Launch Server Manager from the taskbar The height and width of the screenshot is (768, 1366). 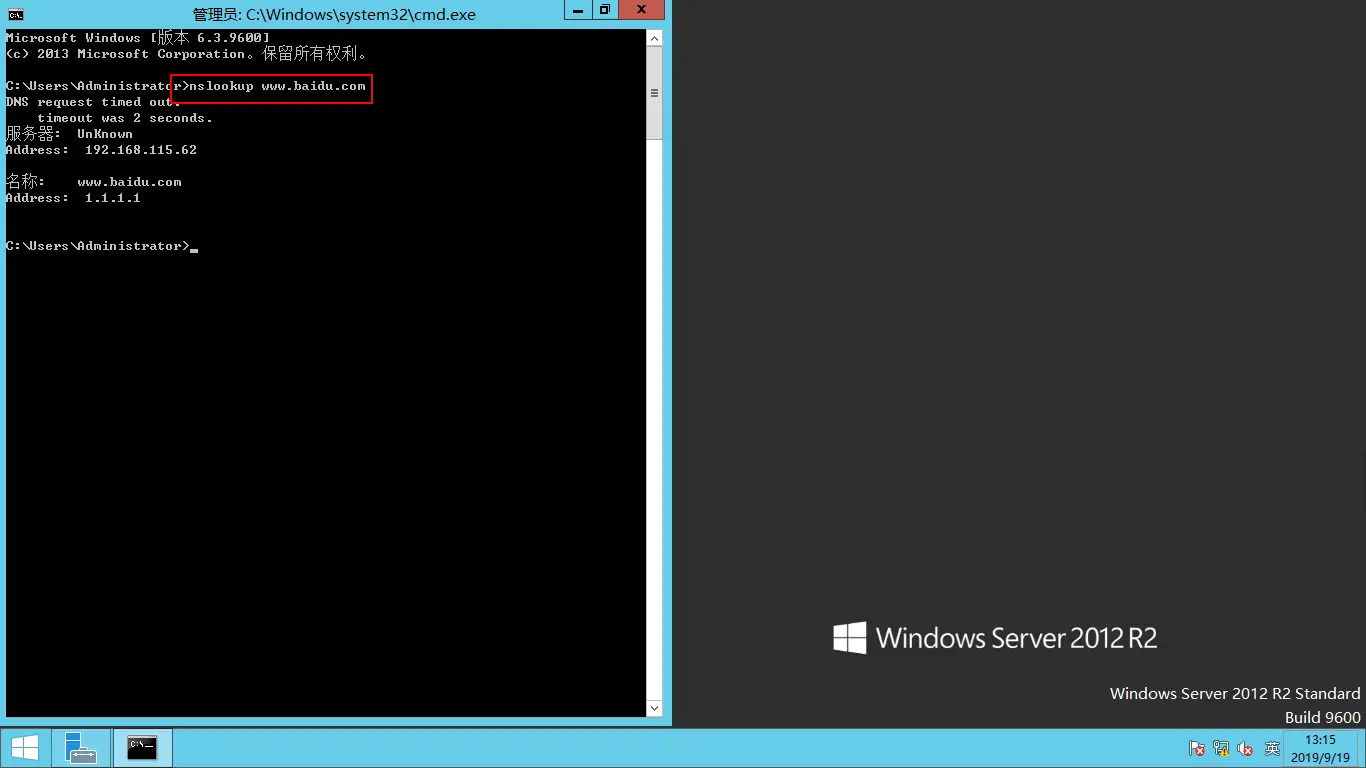pos(80,748)
